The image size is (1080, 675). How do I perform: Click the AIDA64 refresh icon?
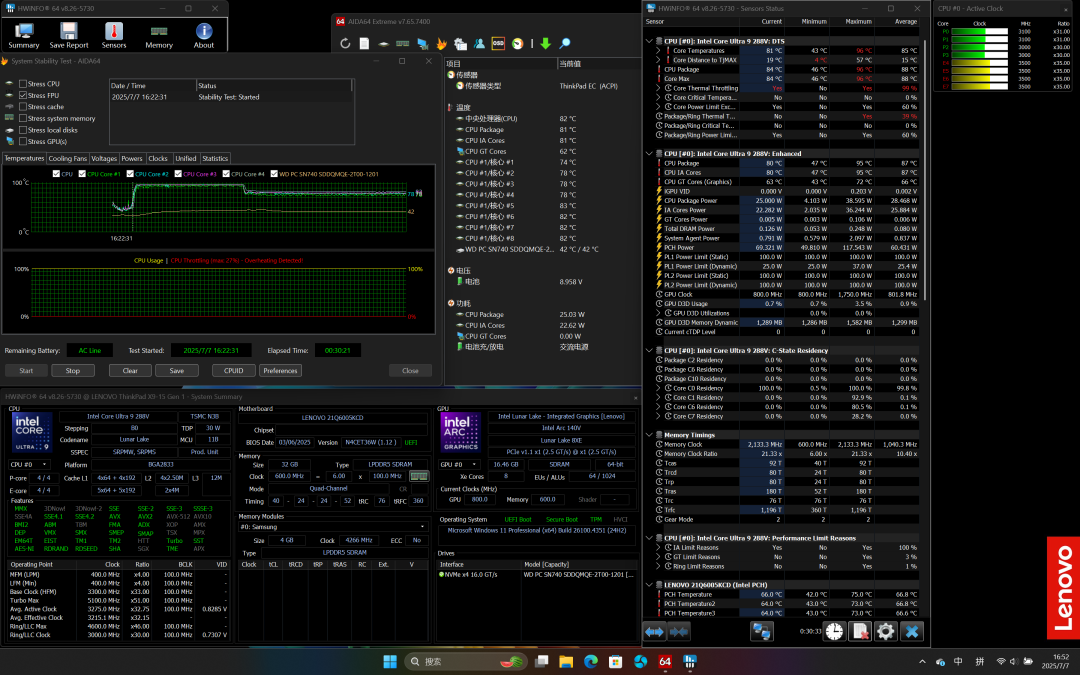point(345,43)
